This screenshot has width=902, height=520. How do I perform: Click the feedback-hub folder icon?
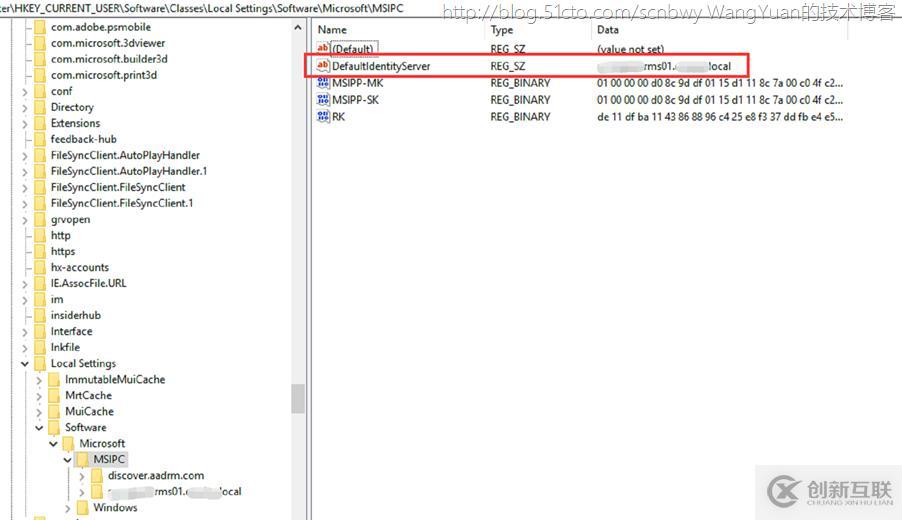tap(40, 140)
